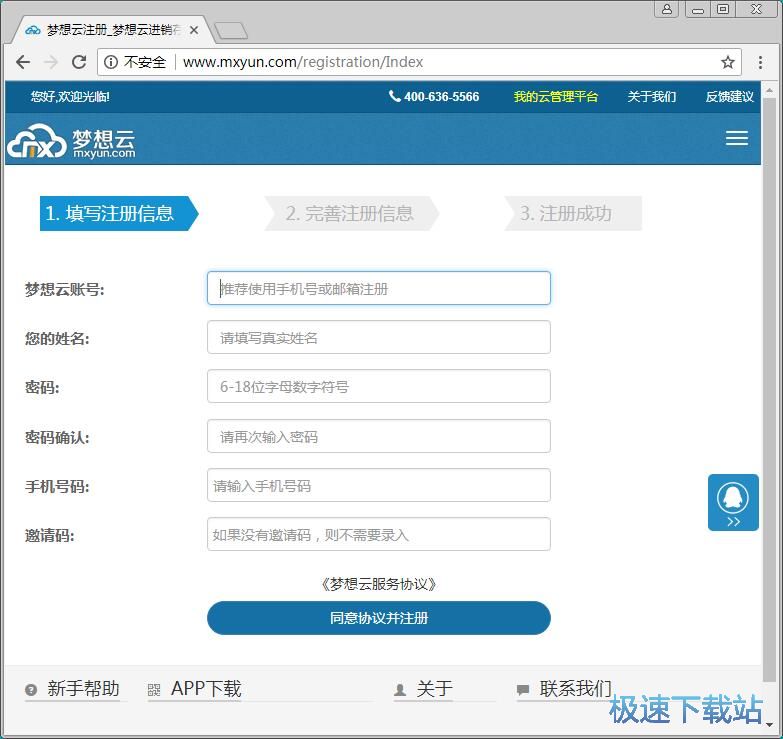Click the hamburger menu icon
Screen dimensions: 783x739
point(736,138)
